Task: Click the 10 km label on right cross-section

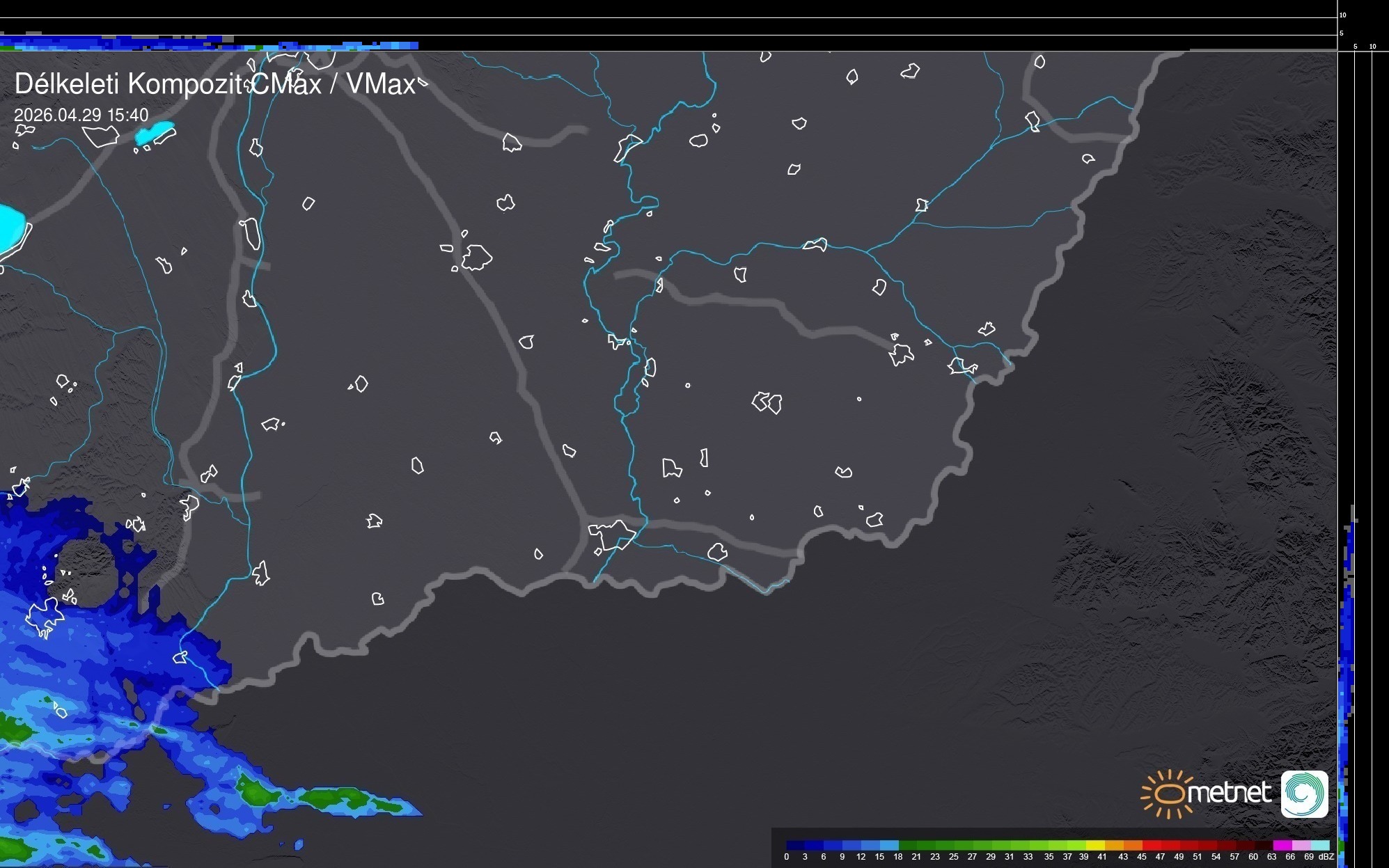Action: click(x=1372, y=47)
